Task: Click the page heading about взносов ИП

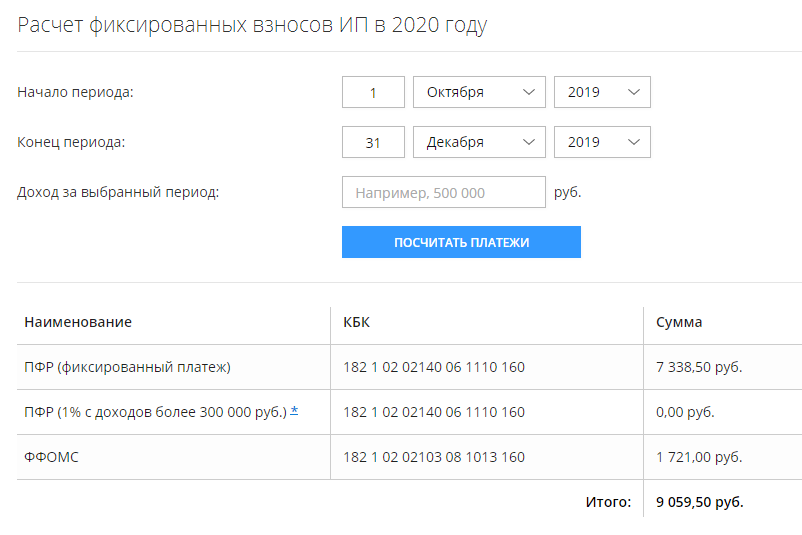Action: click(252, 25)
